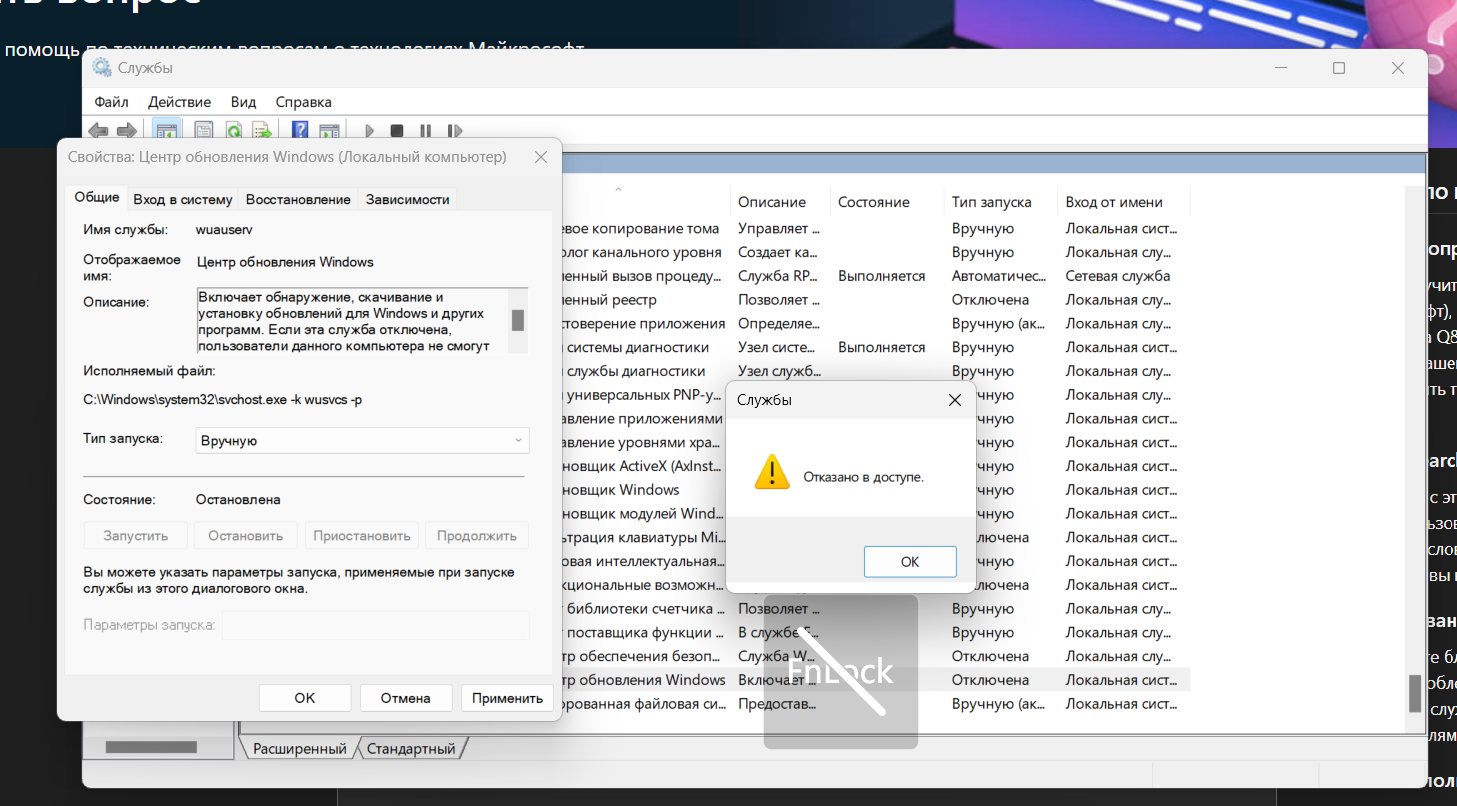This screenshot has width=1457, height=806.
Task: Open the 'Справка' menu
Action: coord(304,102)
